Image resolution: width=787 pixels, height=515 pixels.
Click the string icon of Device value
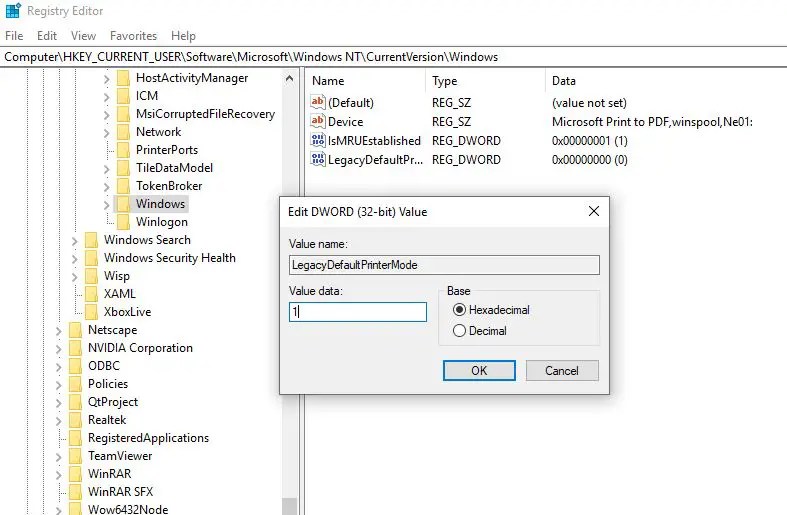(317, 121)
